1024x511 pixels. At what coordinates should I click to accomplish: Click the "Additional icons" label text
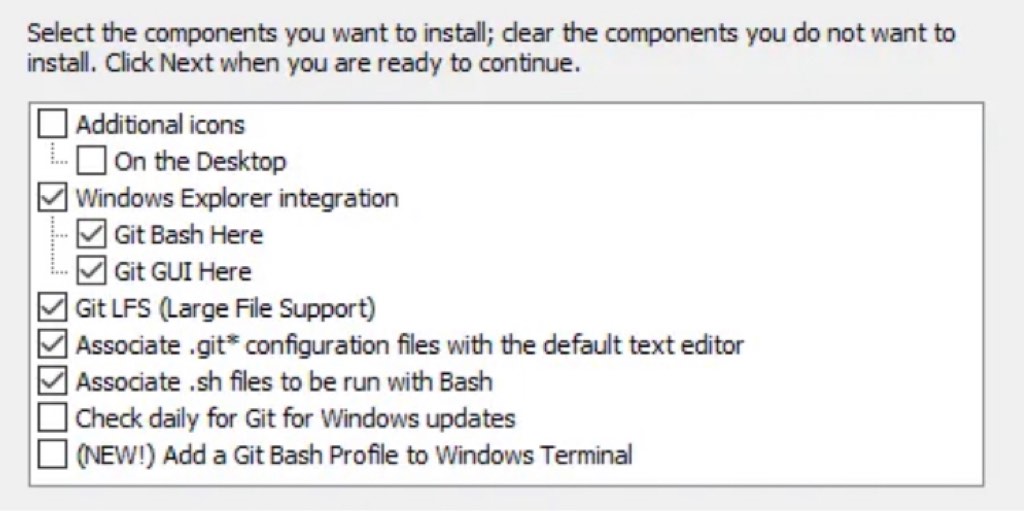click(160, 125)
